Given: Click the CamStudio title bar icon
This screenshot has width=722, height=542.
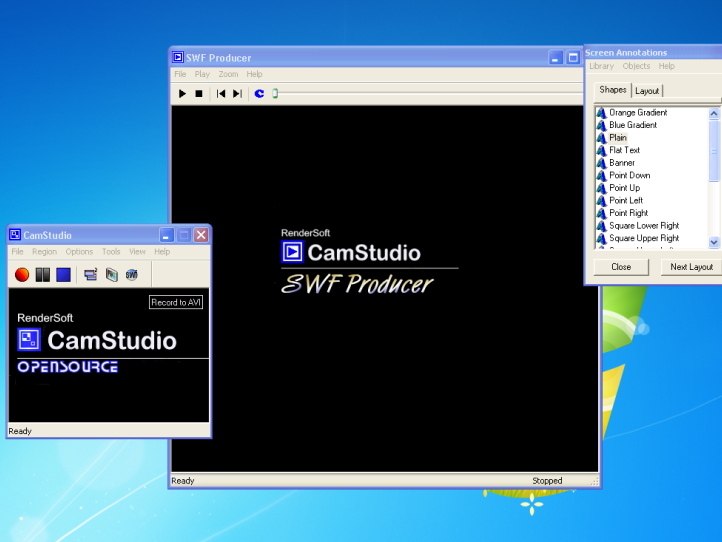Looking at the screenshot, I should click(x=15, y=235).
